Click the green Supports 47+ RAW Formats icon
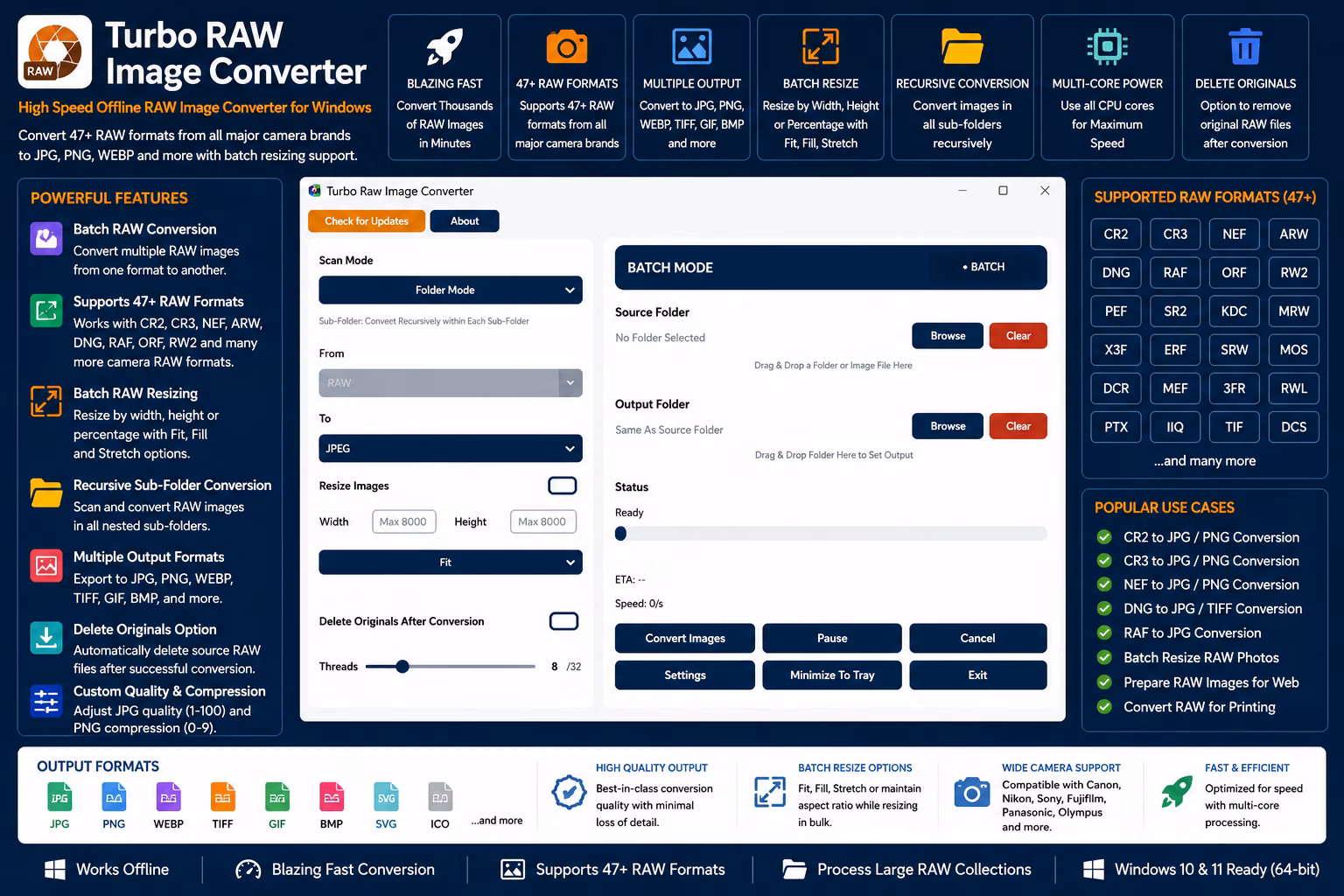The height and width of the screenshot is (896, 1344). pyautogui.click(x=46, y=311)
